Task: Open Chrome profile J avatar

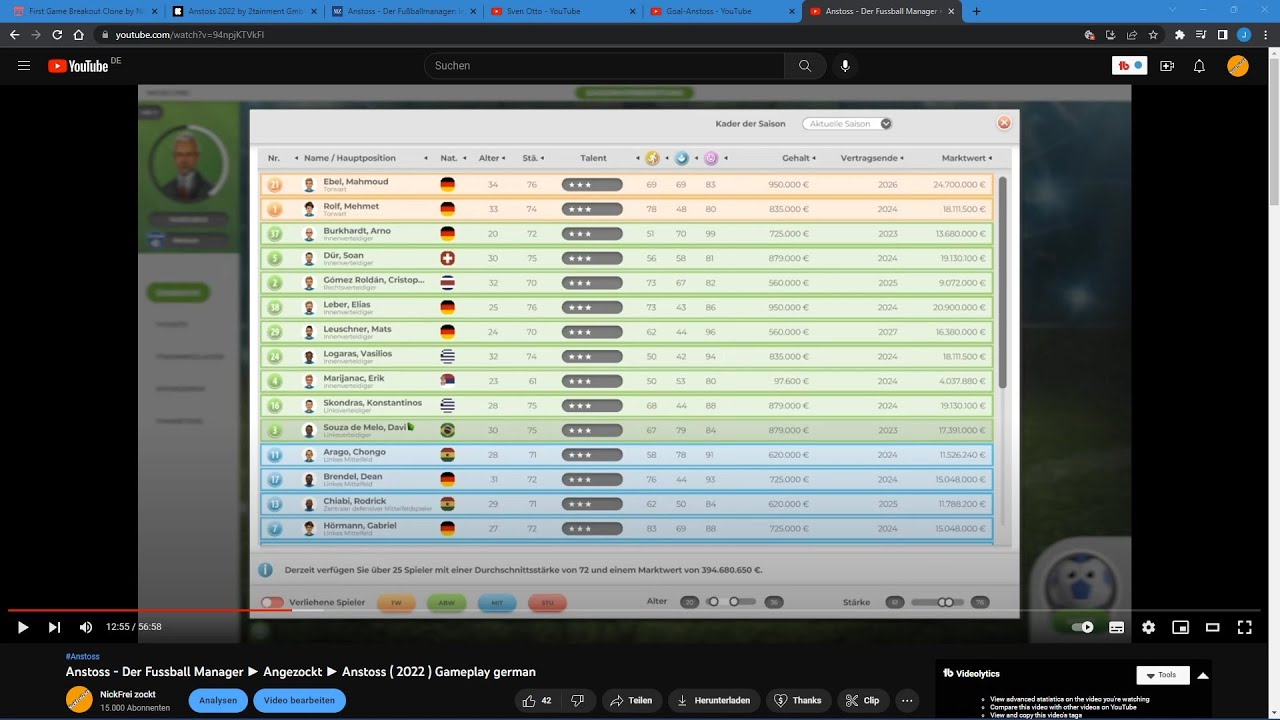Action: pos(1244,34)
